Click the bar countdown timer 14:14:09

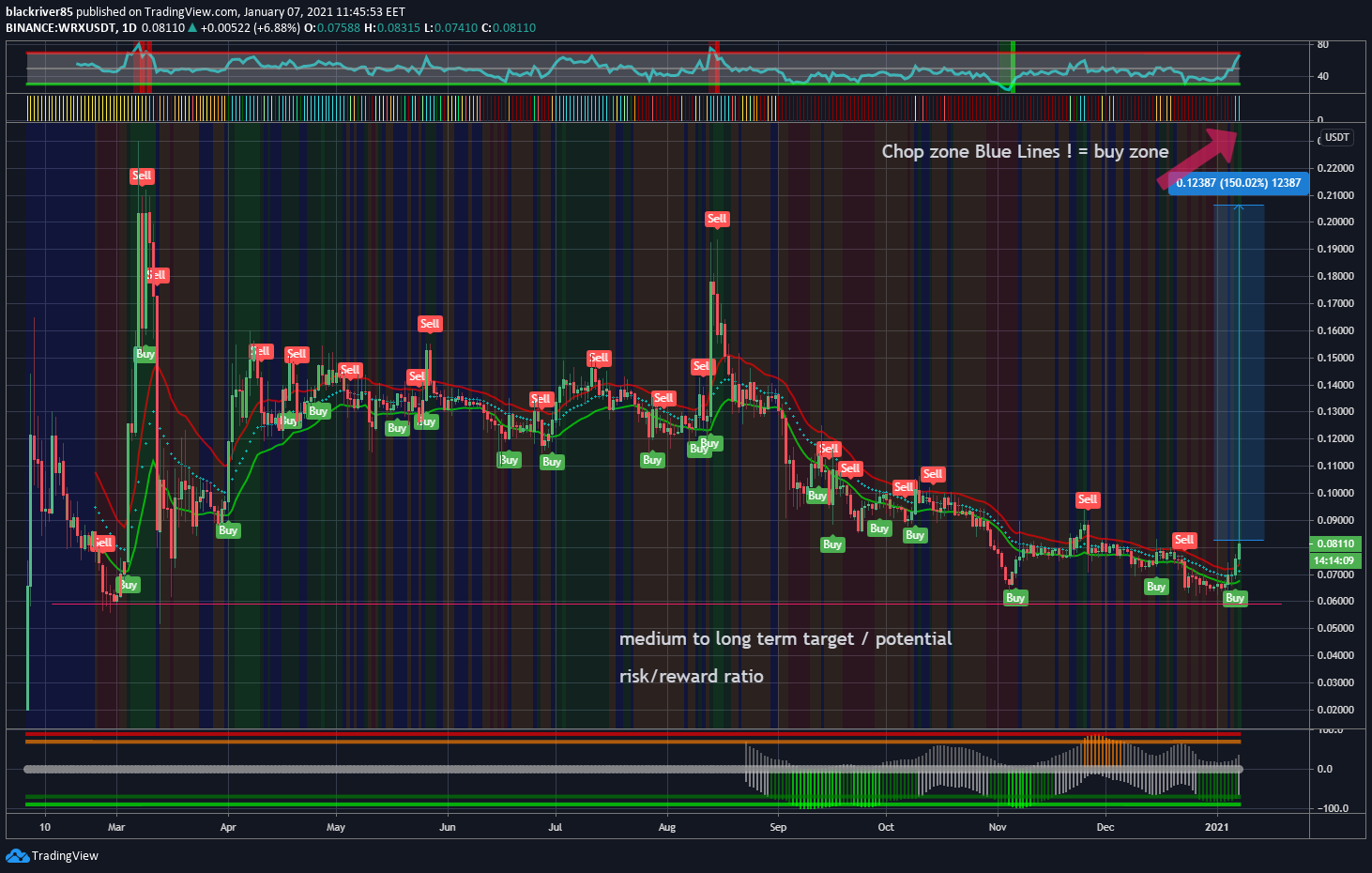coord(1334,560)
